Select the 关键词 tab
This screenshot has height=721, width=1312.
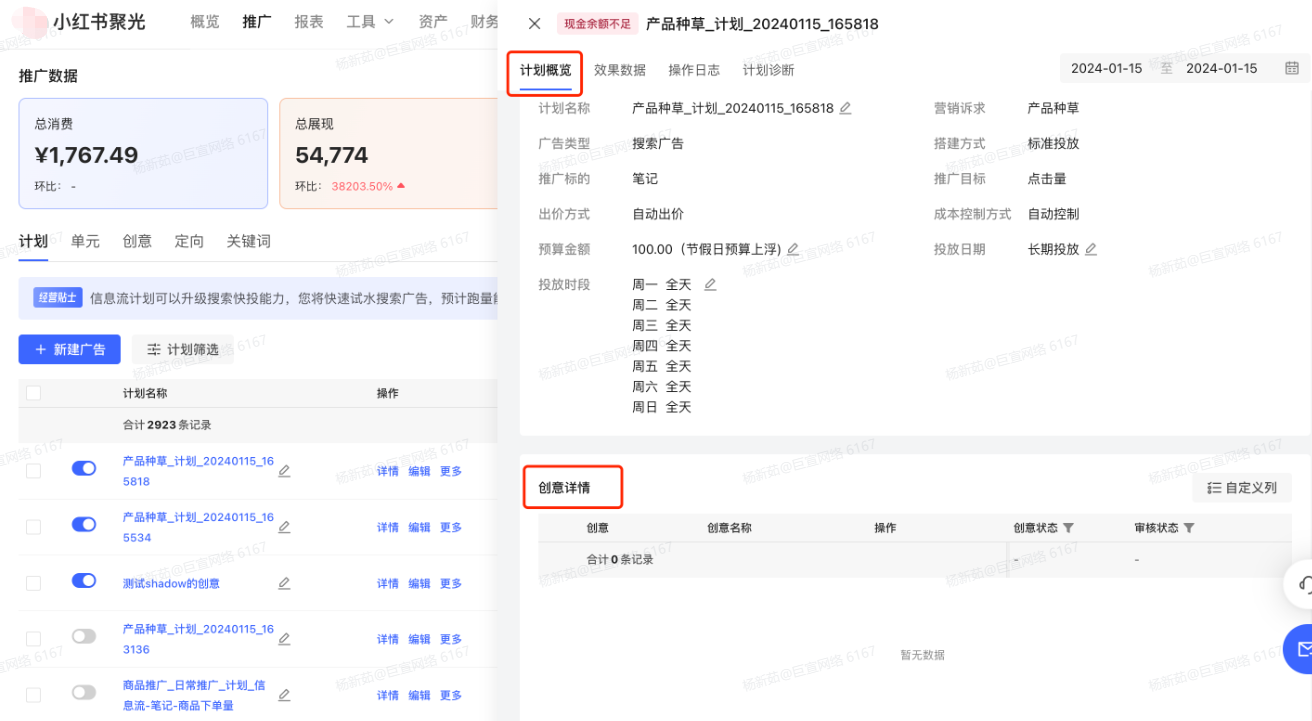click(x=249, y=241)
